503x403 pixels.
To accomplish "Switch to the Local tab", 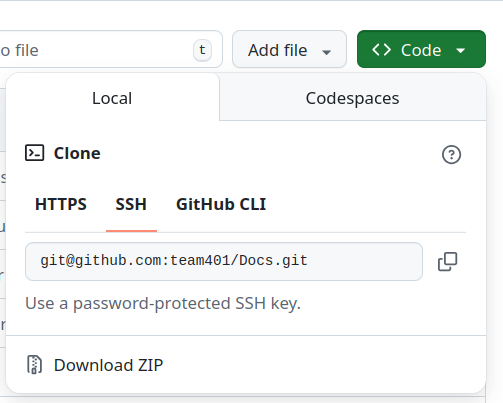I will (112, 97).
